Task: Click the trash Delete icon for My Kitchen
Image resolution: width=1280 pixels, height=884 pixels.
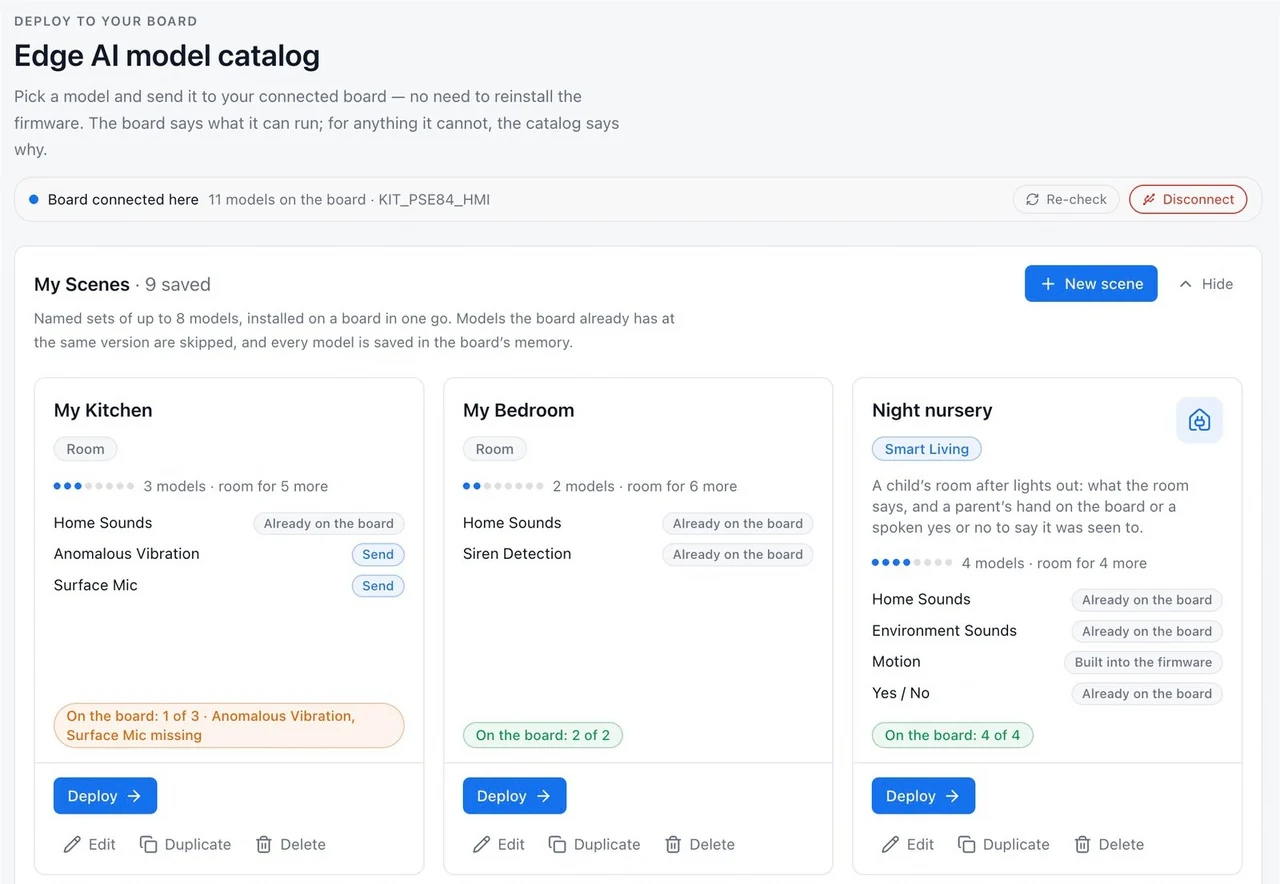Action: coord(264,844)
